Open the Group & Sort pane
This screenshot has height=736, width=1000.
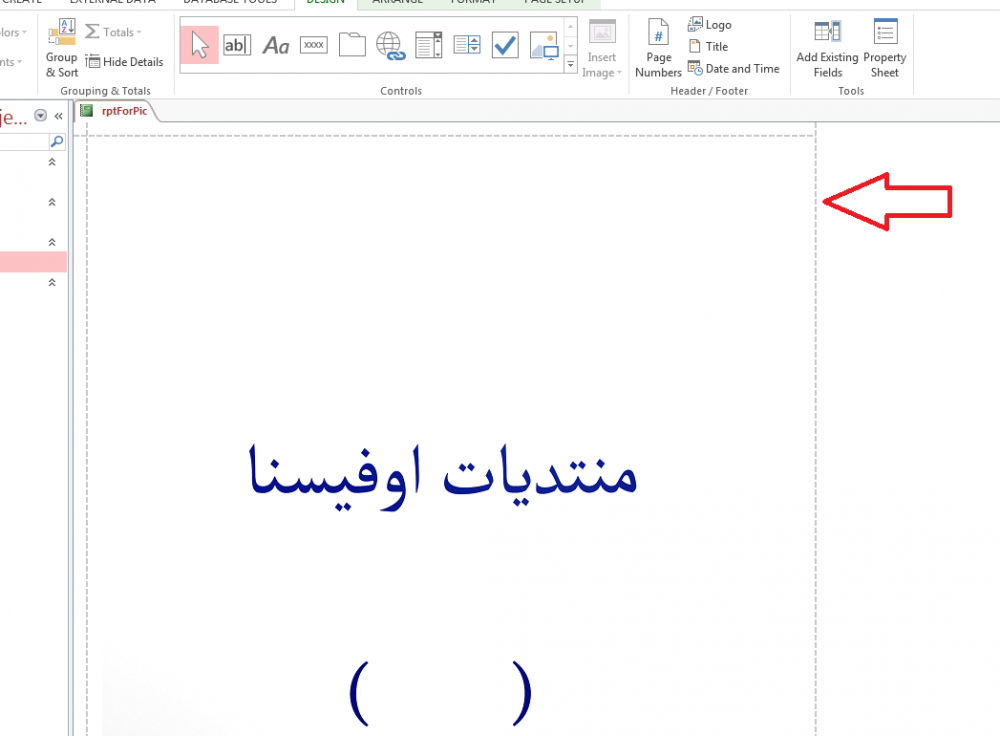61,48
